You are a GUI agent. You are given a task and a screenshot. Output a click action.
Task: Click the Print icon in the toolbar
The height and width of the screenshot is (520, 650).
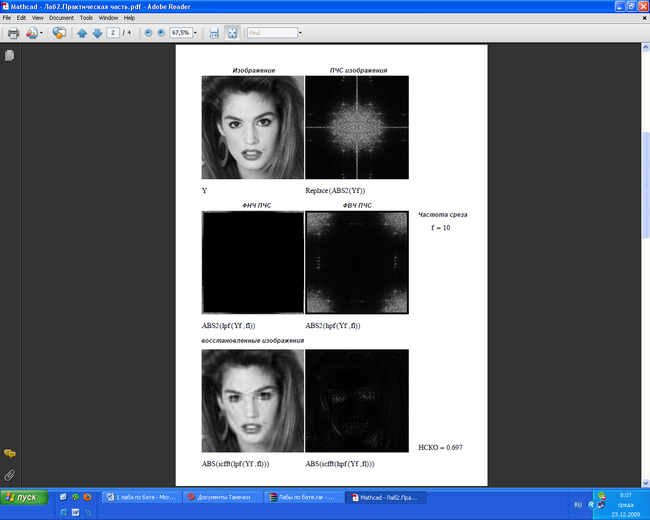tap(13, 33)
